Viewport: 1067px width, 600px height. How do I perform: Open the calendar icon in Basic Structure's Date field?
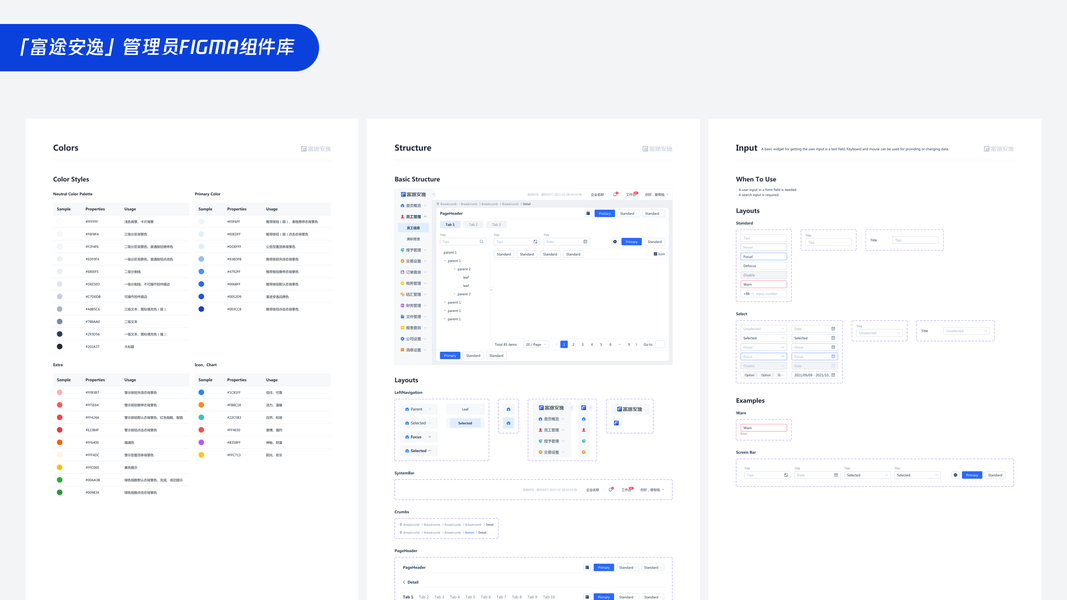click(585, 241)
